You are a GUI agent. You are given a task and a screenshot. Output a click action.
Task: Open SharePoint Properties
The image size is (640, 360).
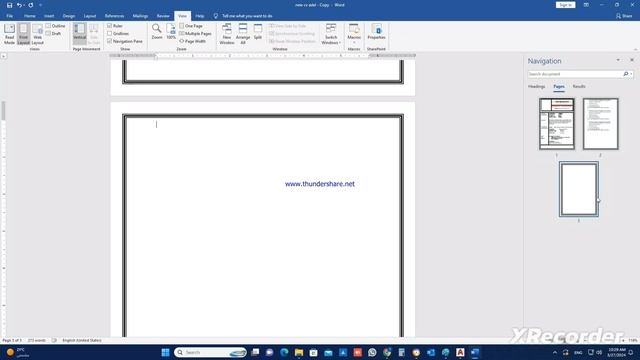376,32
